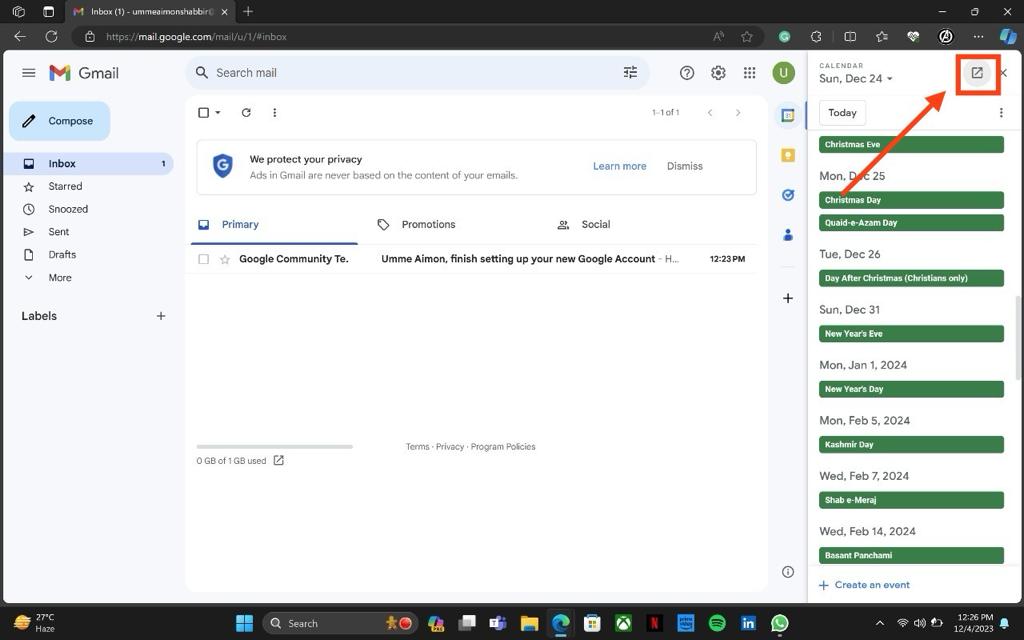Open Google Keep from side panel
This screenshot has height=640, width=1024.
788,155
